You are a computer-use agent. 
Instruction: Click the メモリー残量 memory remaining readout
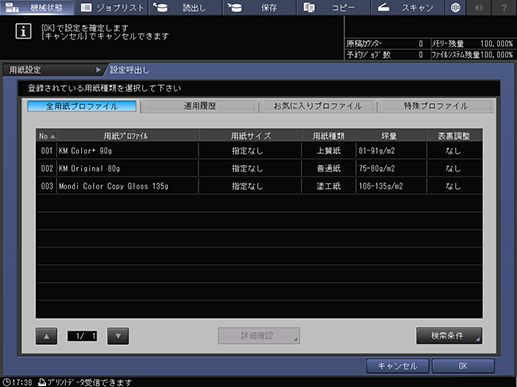tap(472, 44)
